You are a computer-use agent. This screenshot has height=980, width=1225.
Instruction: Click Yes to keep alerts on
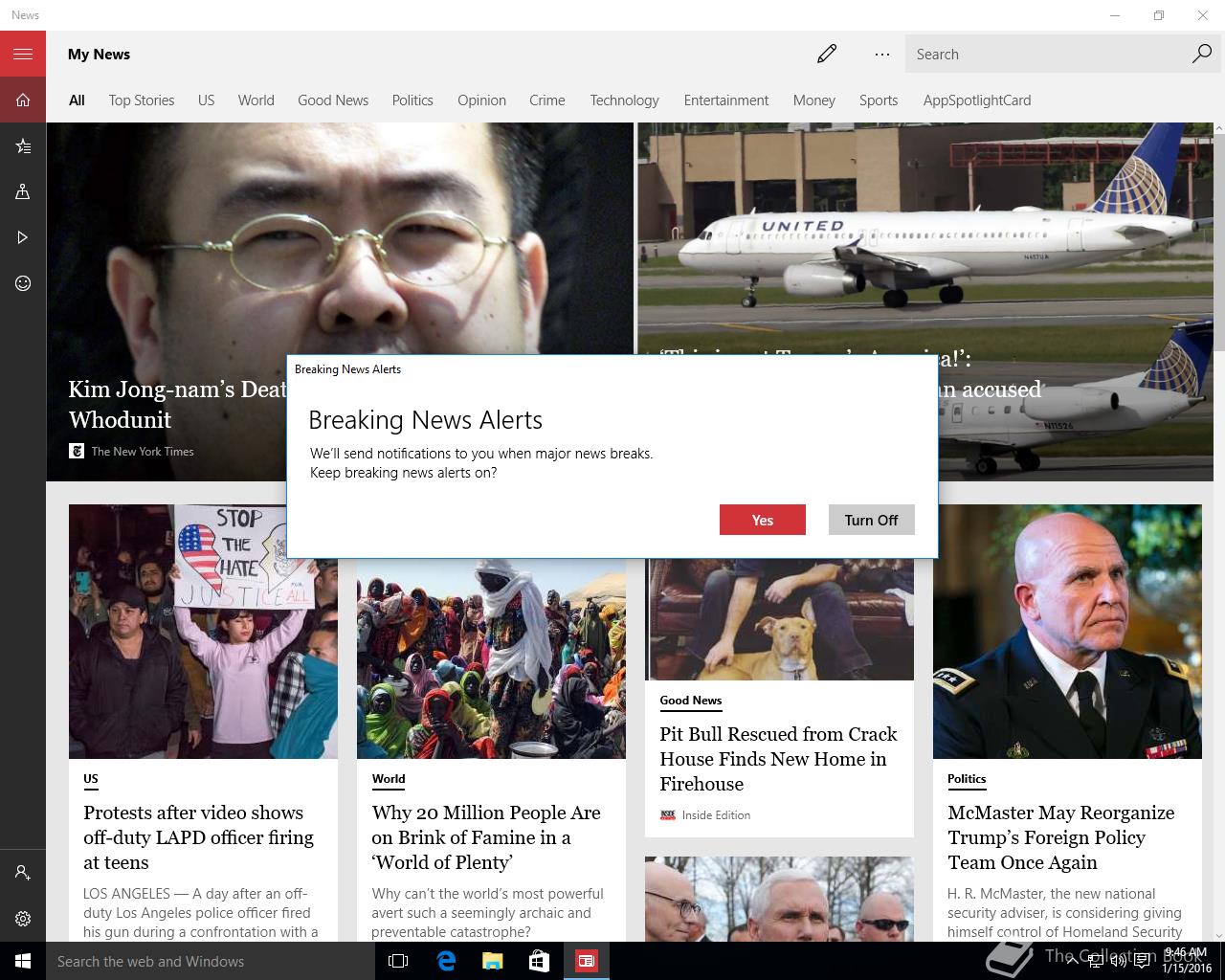(763, 520)
